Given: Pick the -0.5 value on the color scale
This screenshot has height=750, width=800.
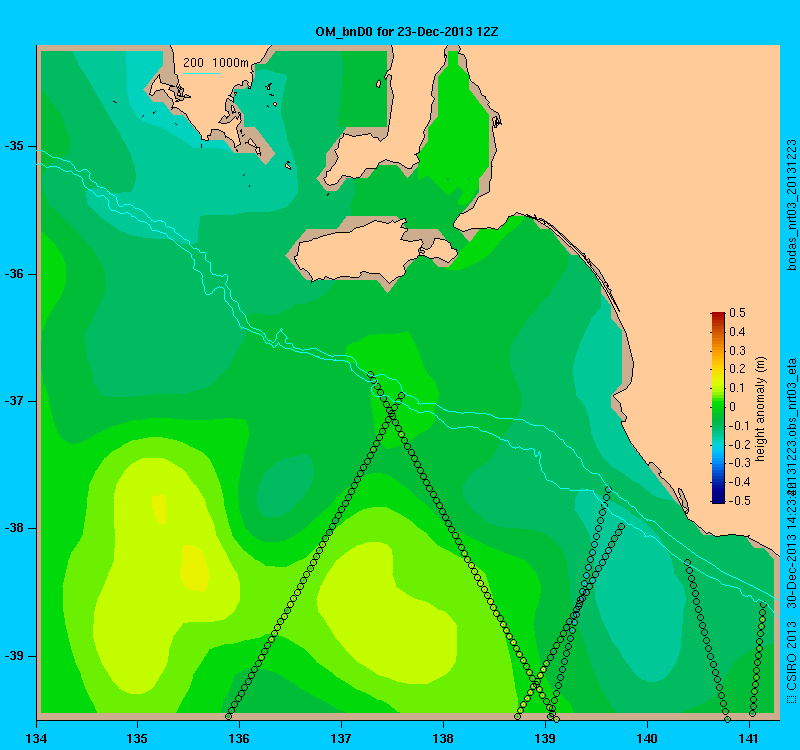Looking at the screenshot, I should [738, 501].
